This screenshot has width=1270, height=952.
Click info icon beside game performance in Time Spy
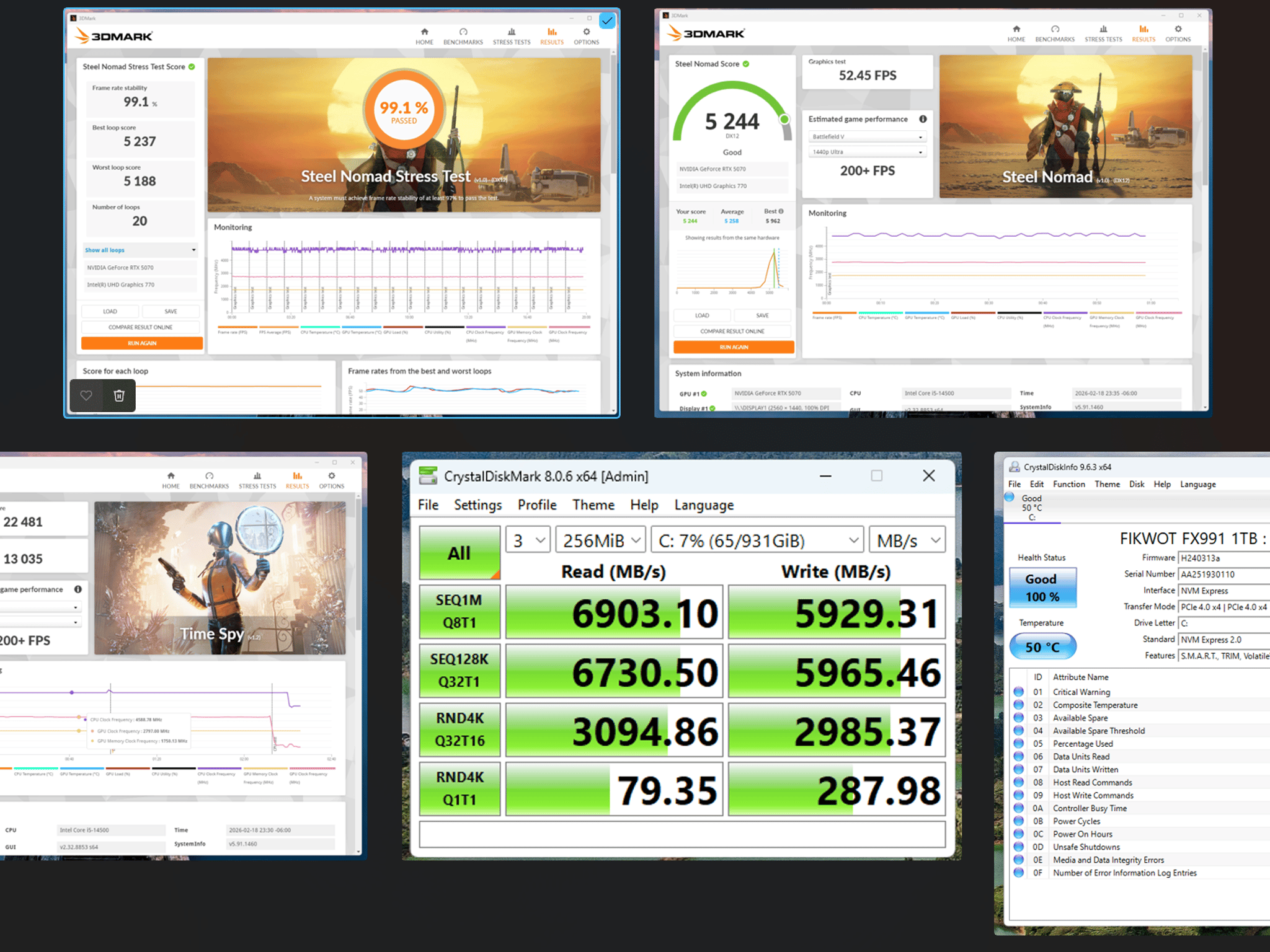78,589
